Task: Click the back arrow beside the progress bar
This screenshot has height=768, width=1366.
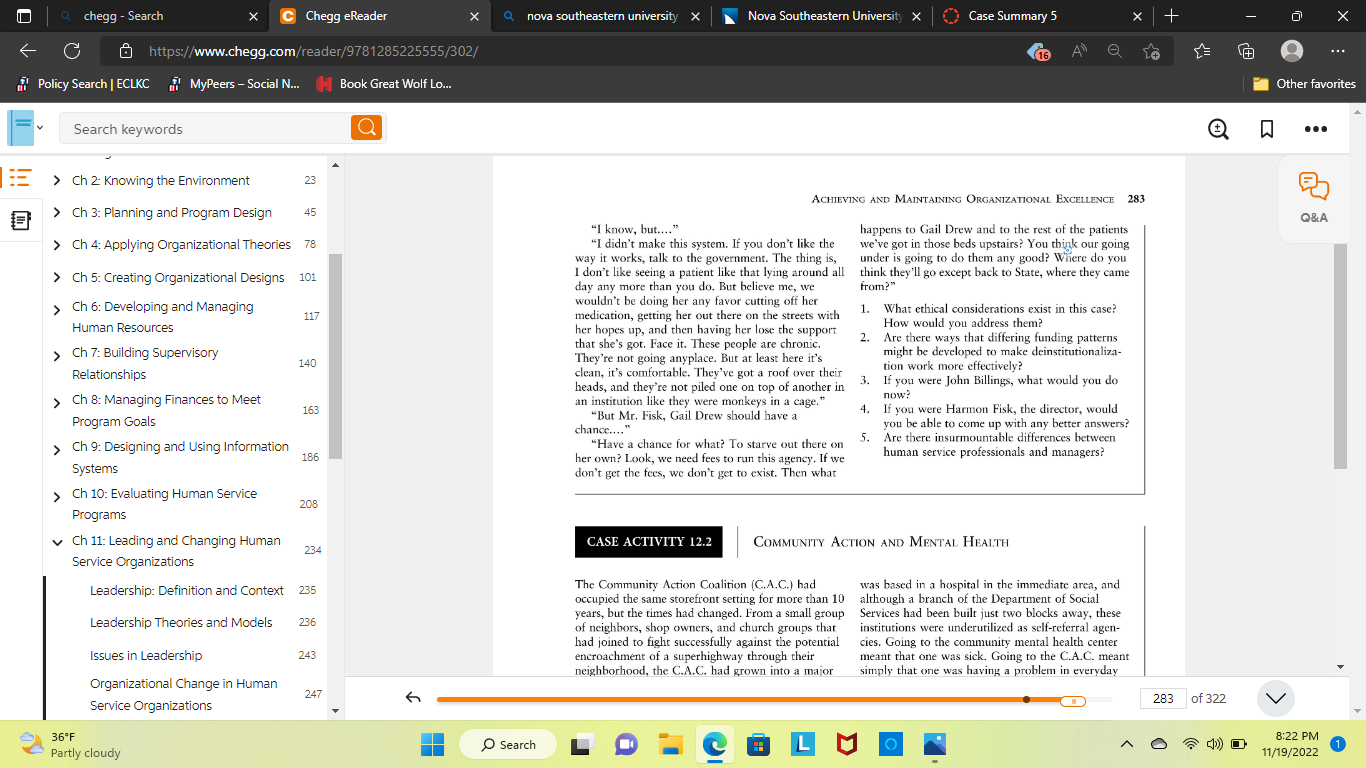Action: point(413,699)
